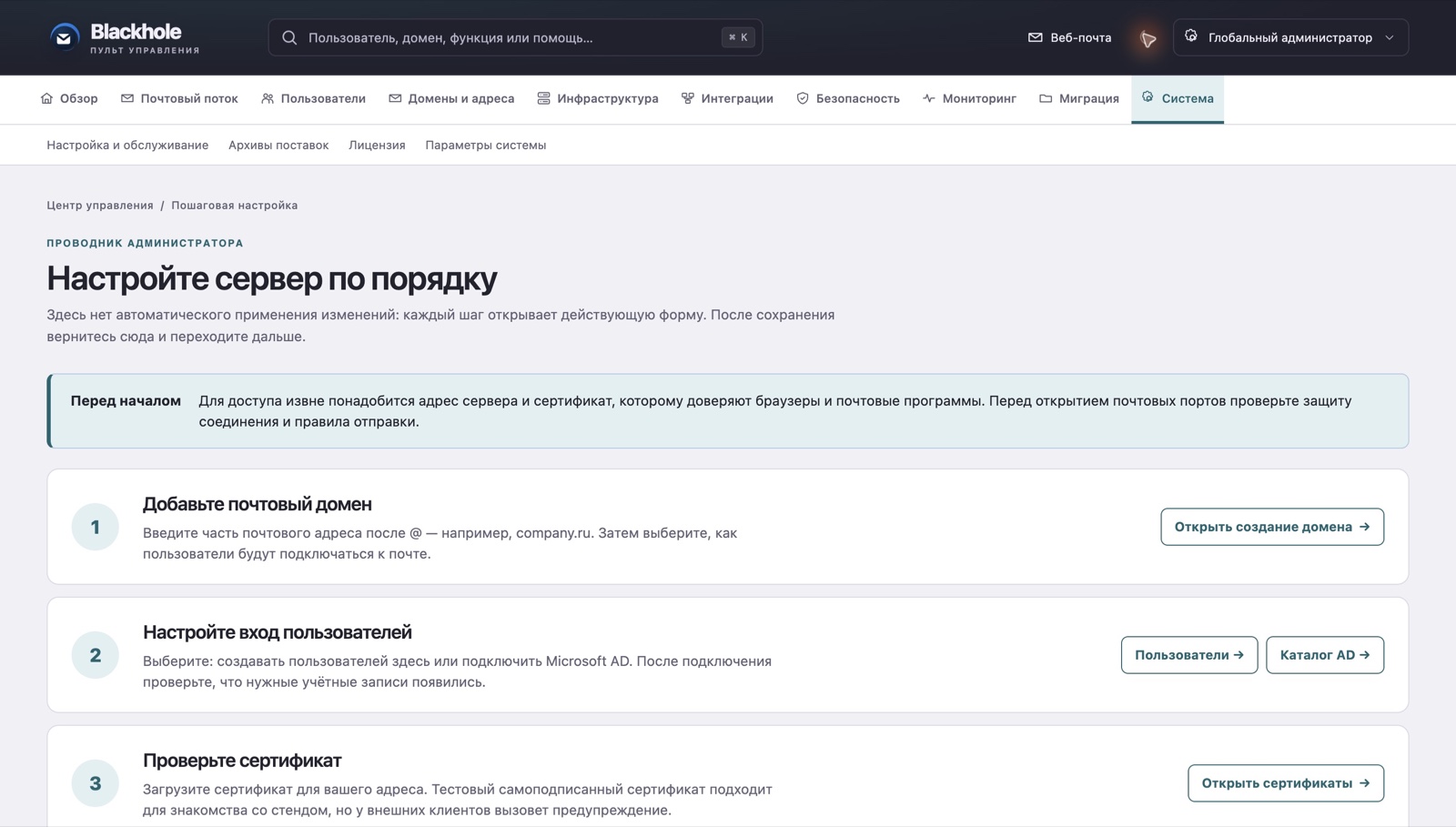Open the Безопасность section
1456x827 pixels.
[x=848, y=98]
